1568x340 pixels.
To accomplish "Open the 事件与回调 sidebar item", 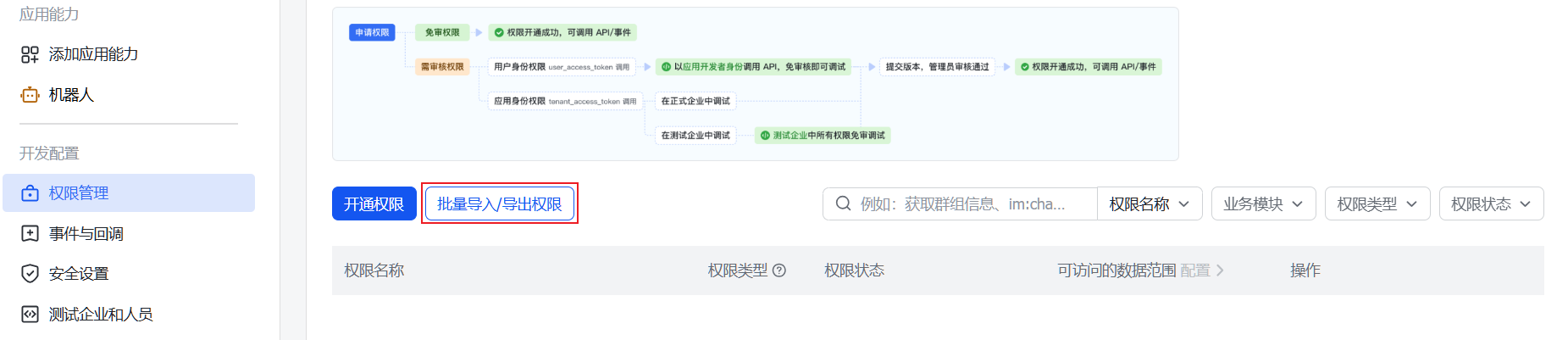I will point(86,234).
